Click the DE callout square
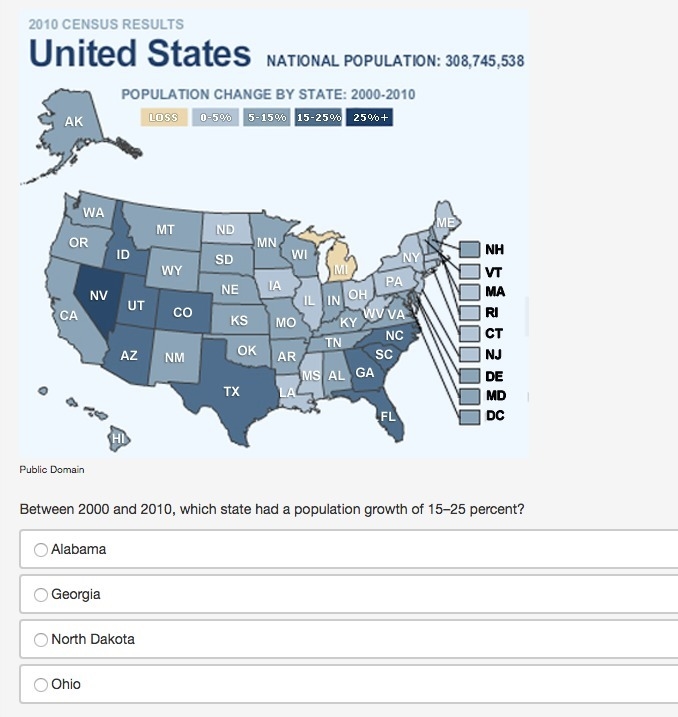This screenshot has width=678, height=717. 470,376
